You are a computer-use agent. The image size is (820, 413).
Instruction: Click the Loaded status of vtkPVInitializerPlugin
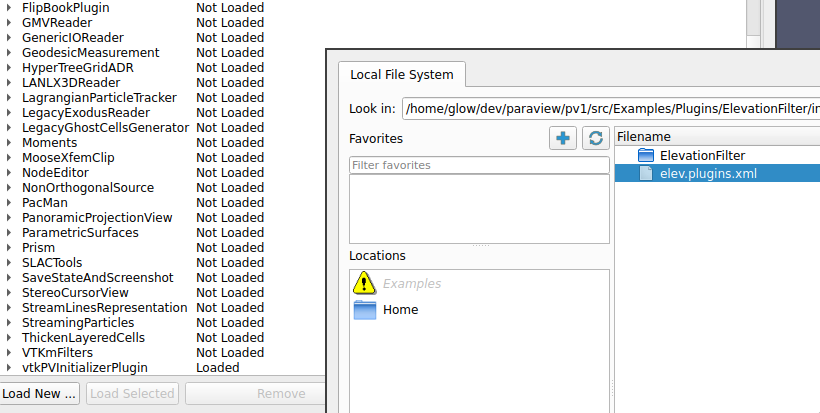[218, 368]
